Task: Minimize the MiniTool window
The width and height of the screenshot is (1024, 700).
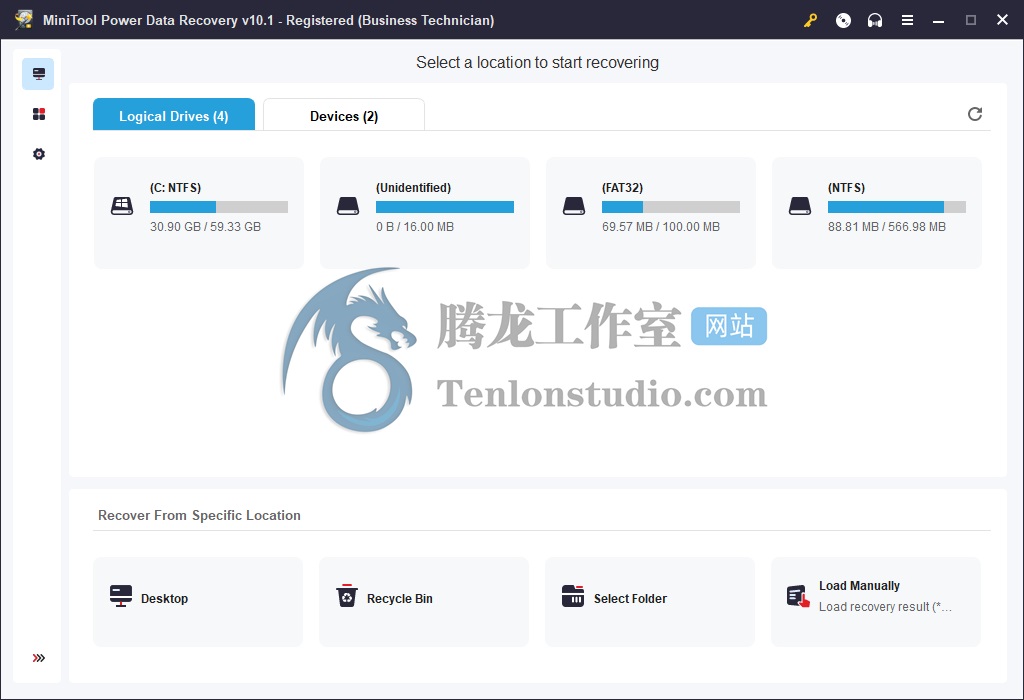Action: [x=938, y=20]
